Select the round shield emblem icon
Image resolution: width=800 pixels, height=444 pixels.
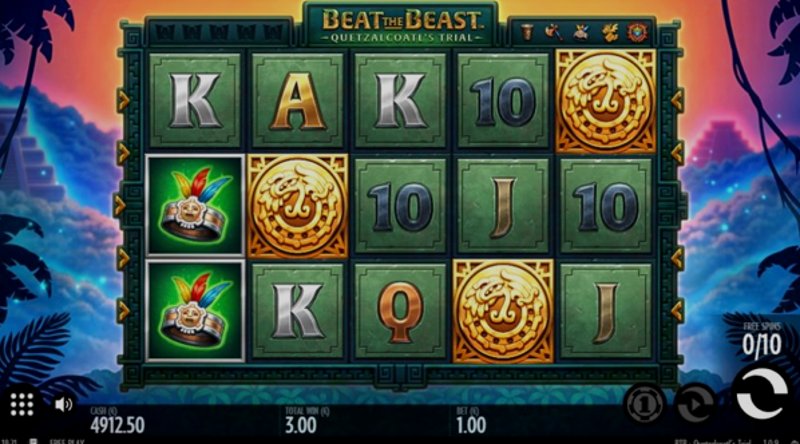pyautogui.click(x=637, y=32)
